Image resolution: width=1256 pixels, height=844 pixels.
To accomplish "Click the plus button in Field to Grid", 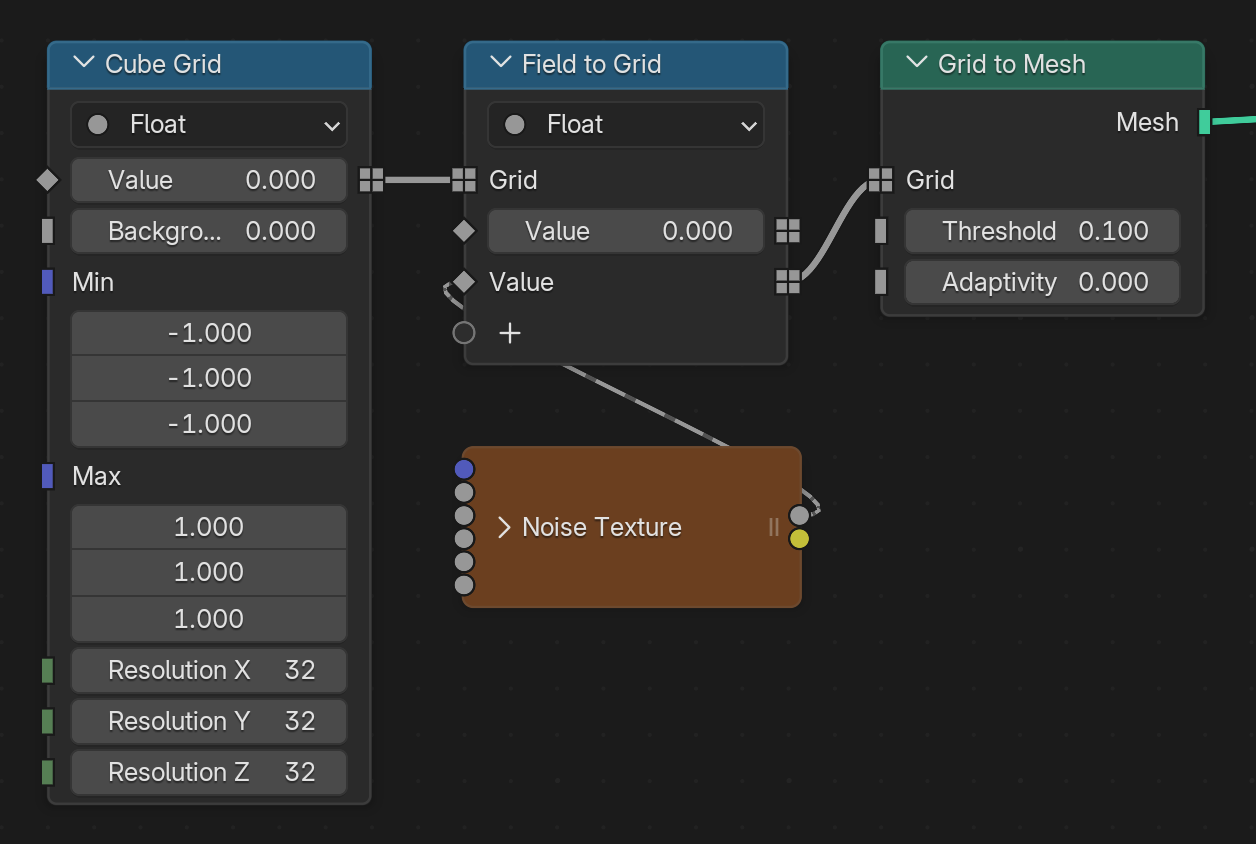I will click(x=510, y=333).
